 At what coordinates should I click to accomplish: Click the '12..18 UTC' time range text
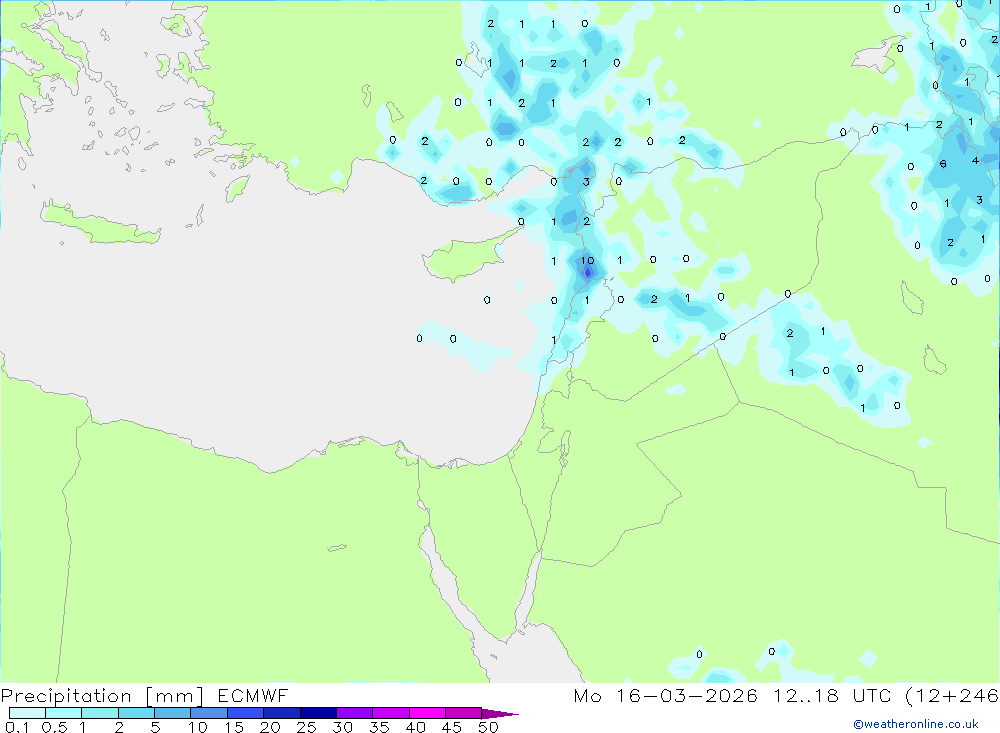tap(832, 696)
